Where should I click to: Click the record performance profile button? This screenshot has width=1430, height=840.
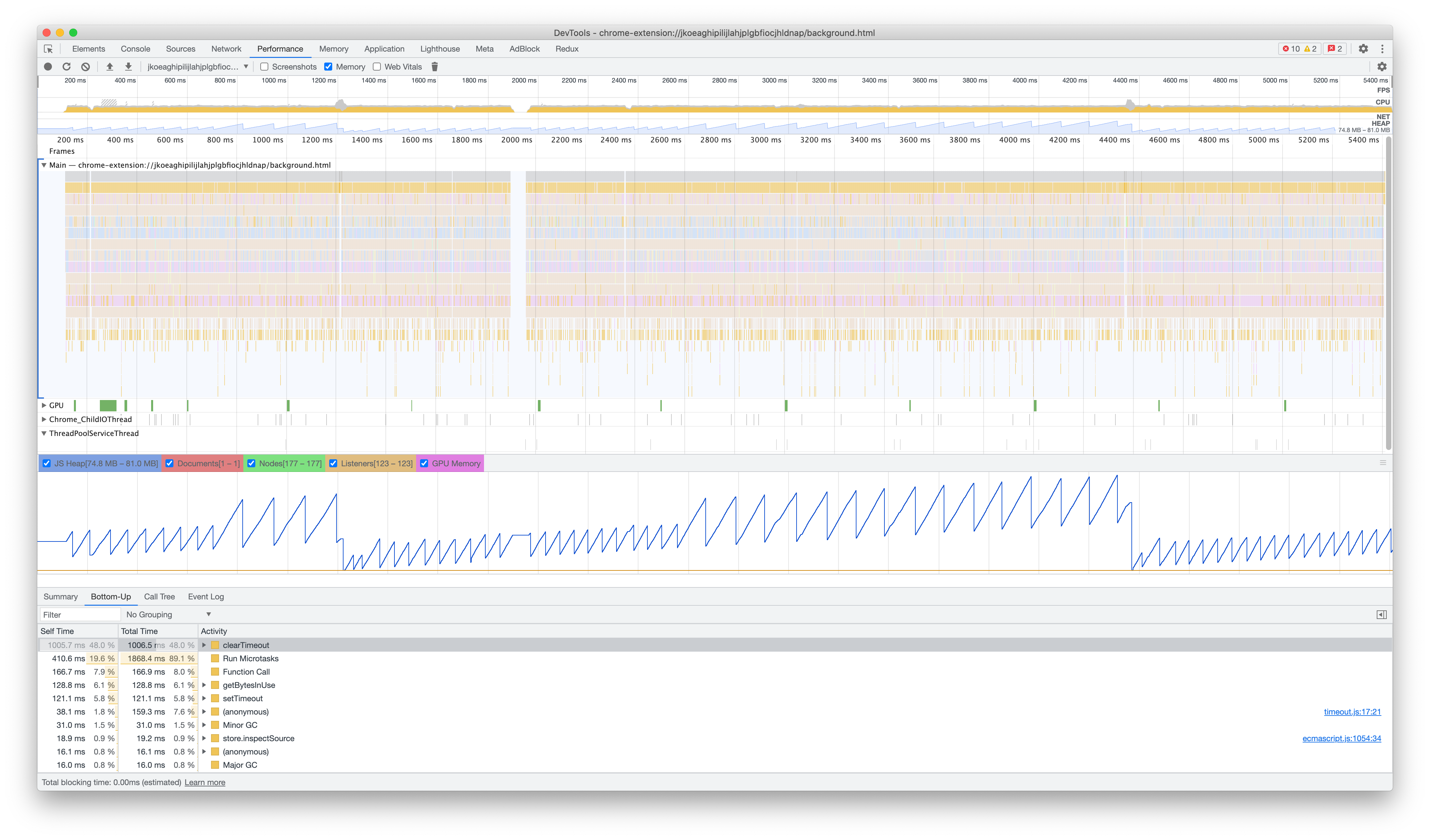click(48, 66)
